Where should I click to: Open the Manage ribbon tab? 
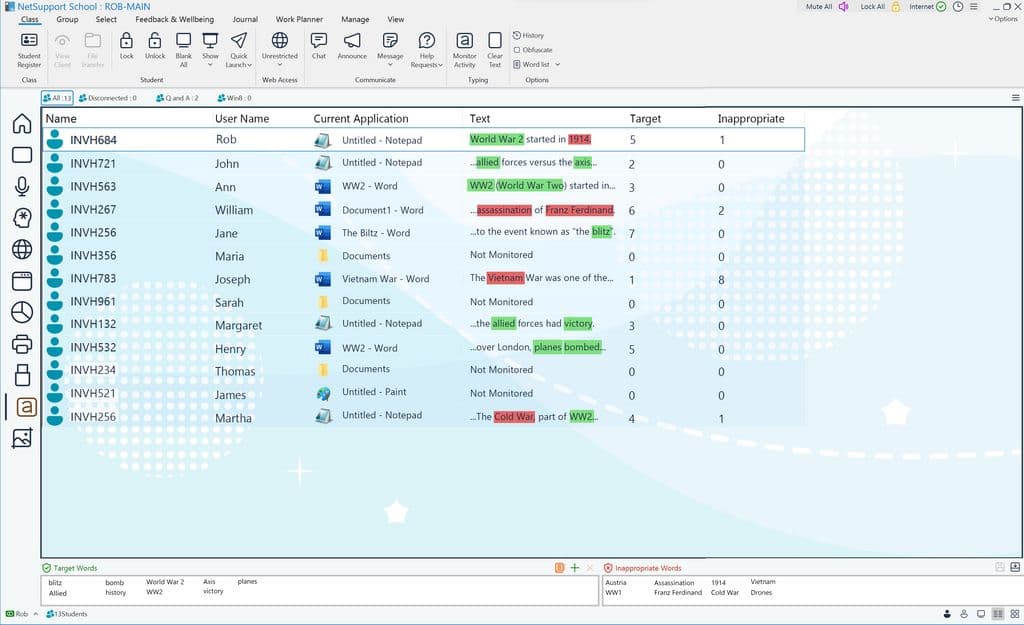tap(355, 20)
